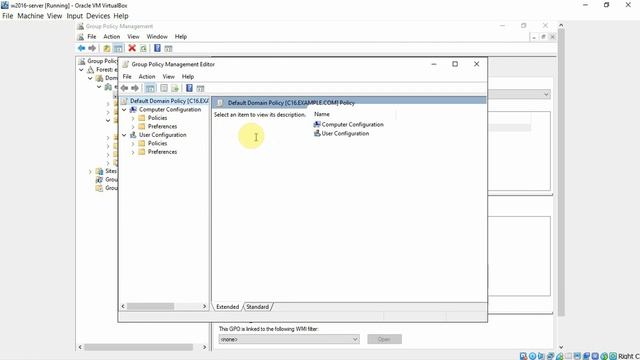Click Refresh icon in Group Policy Management toolbar
640x360 pixels.
click(x=143, y=49)
